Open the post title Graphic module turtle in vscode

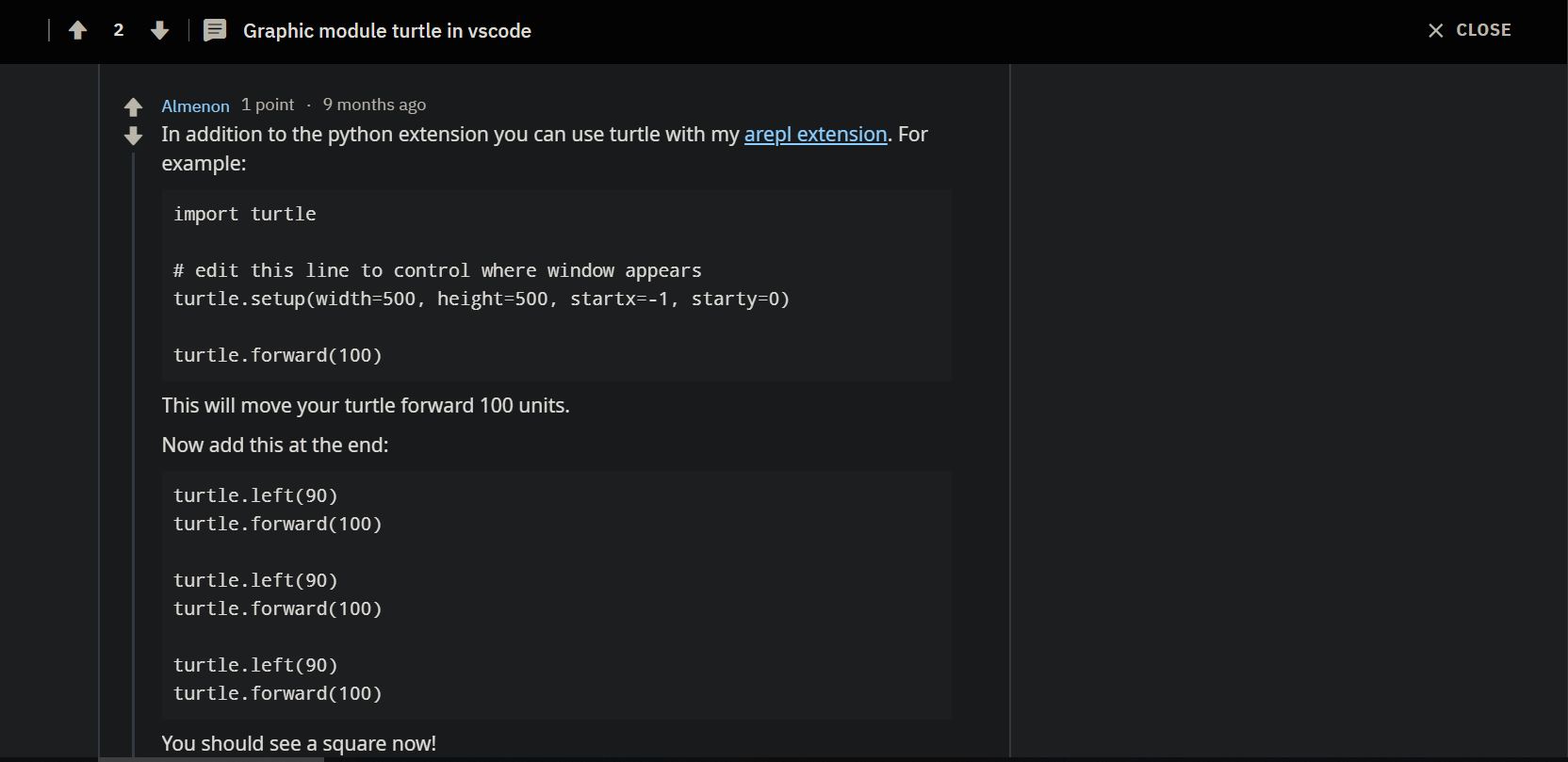click(387, 31)
